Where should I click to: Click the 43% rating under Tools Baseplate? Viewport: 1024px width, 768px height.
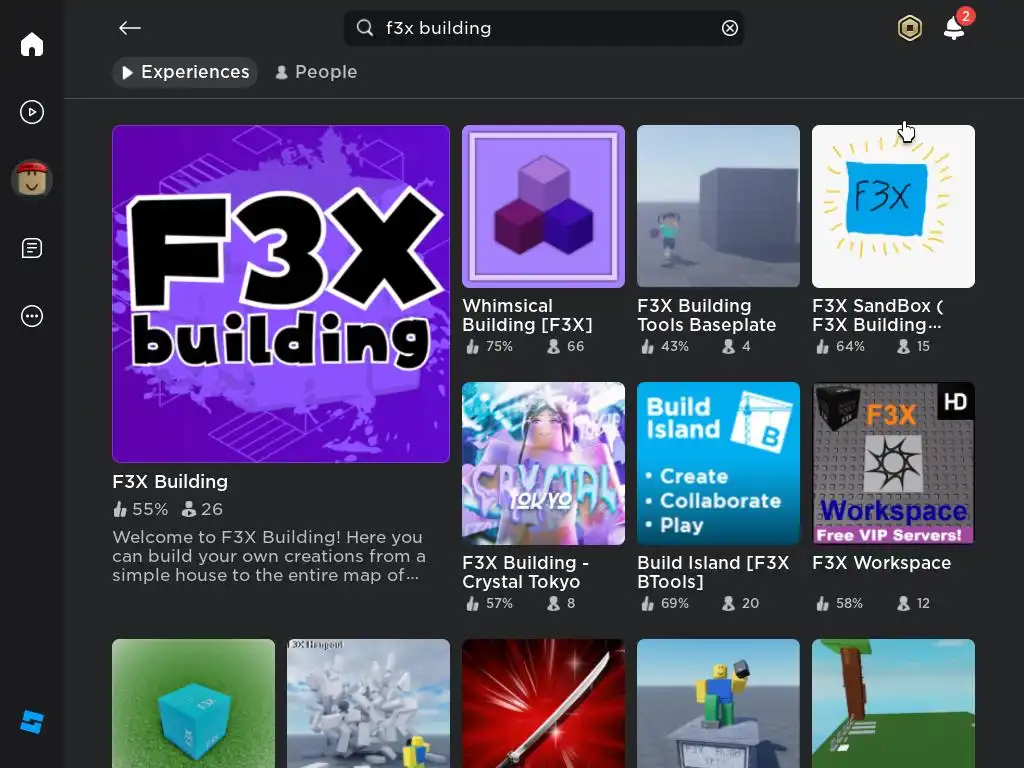pos(665,347)
